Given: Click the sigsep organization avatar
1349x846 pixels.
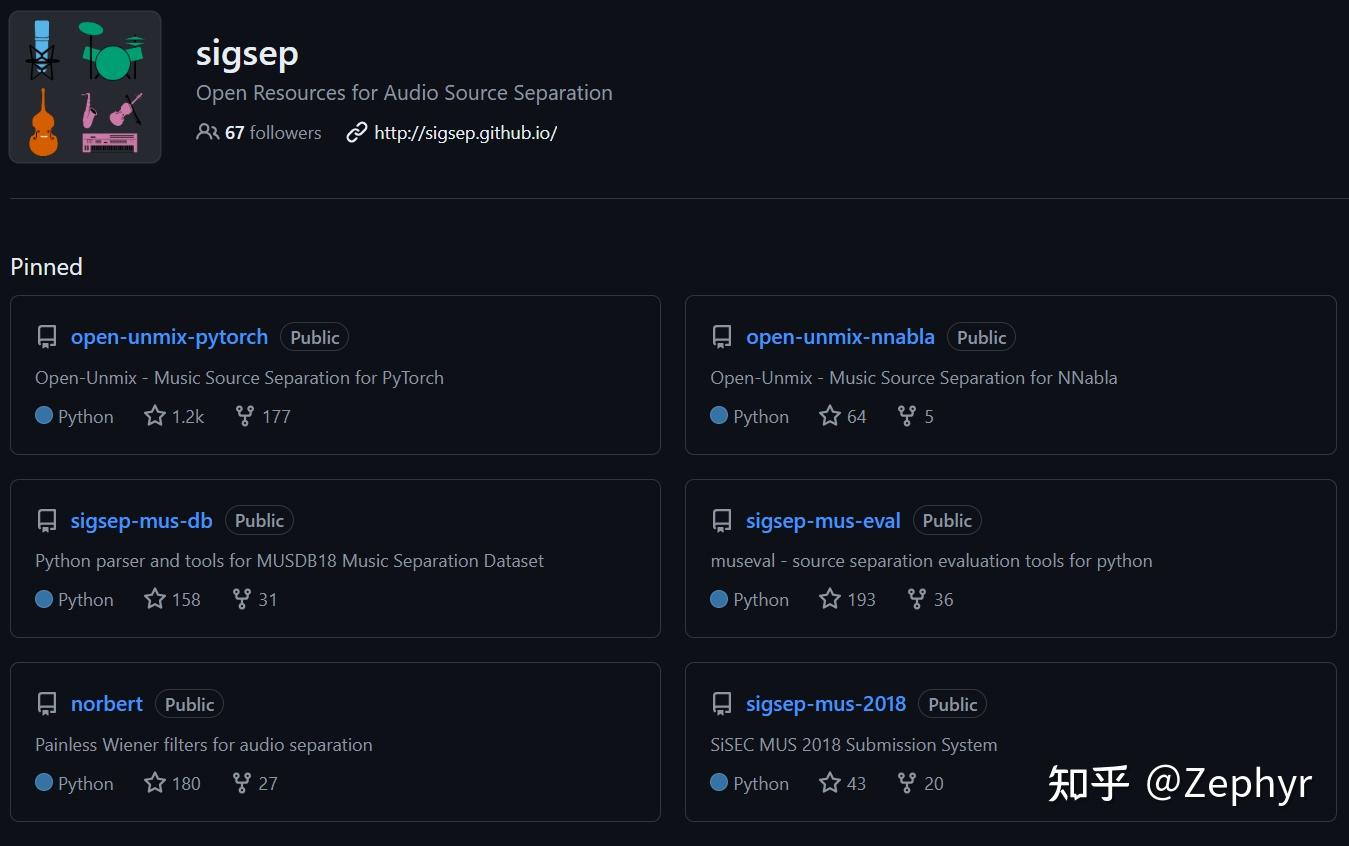Looking at the screenshot, I should pyautogui.click(x=85, y=87).
